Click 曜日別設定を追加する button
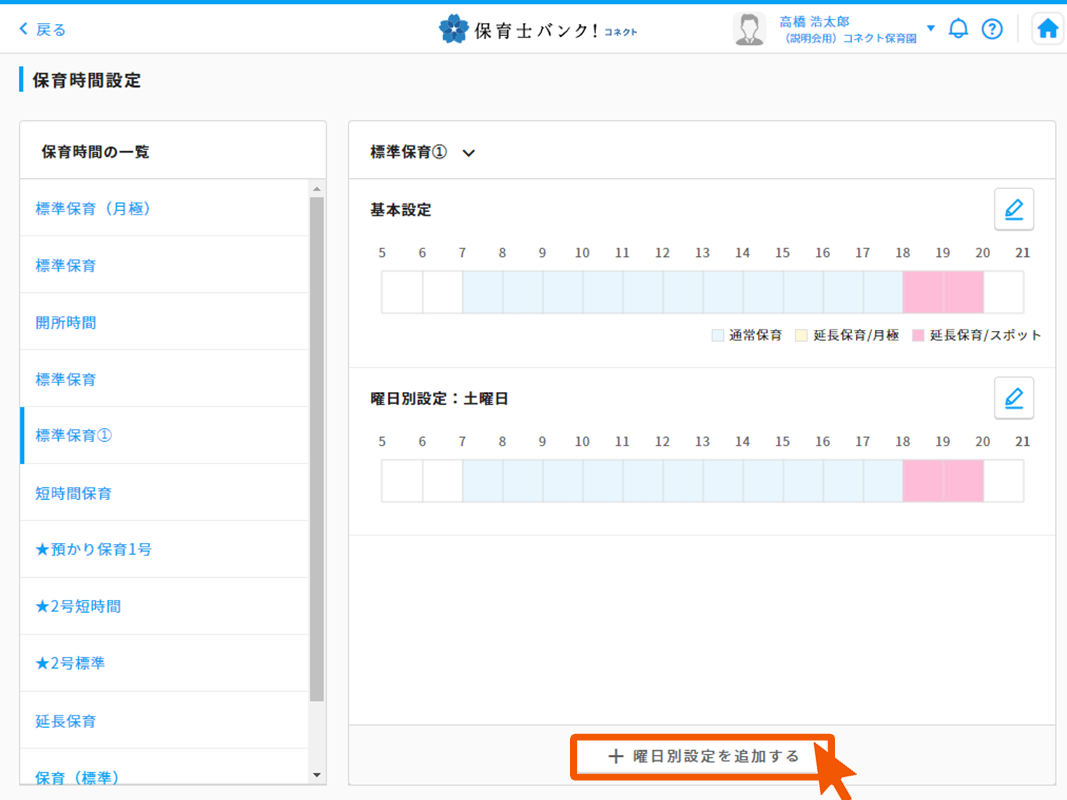The image size is (1067, 800). pyautogui.click(x=703, y=757)
